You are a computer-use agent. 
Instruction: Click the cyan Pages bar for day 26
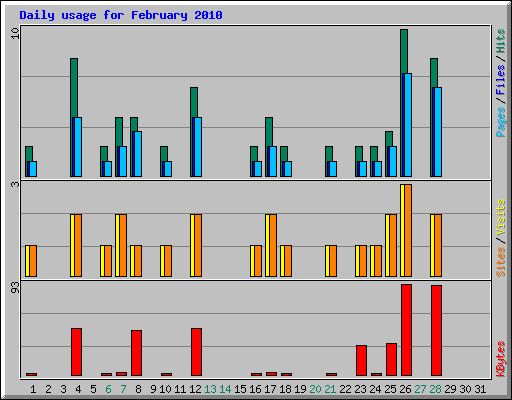[x=408, y=125]
